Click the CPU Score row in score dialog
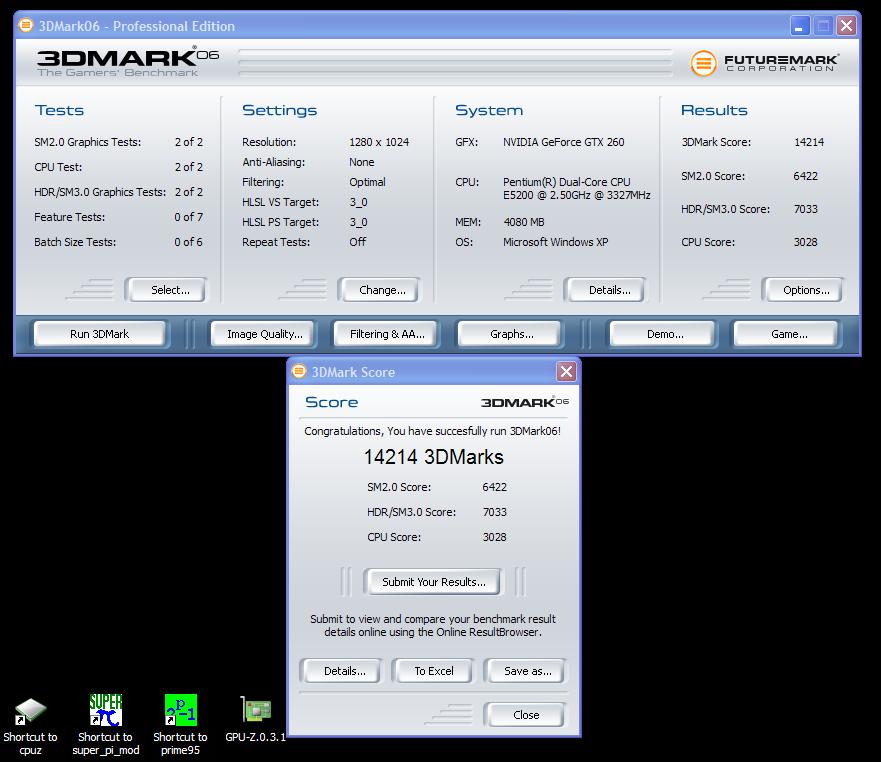881x762 pixels. pyautogui.click(x=437, y=537)
